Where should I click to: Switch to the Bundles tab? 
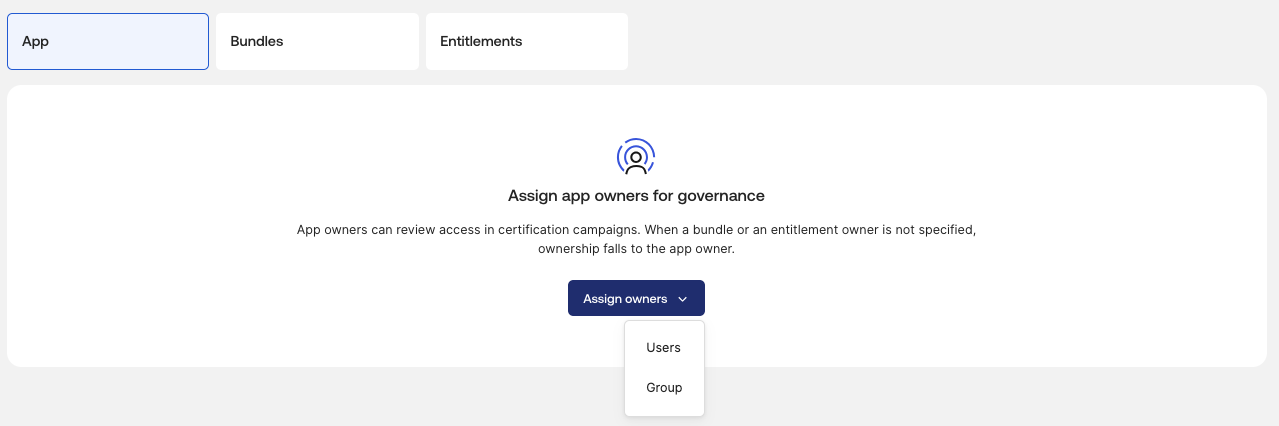[x=317, y=42]
